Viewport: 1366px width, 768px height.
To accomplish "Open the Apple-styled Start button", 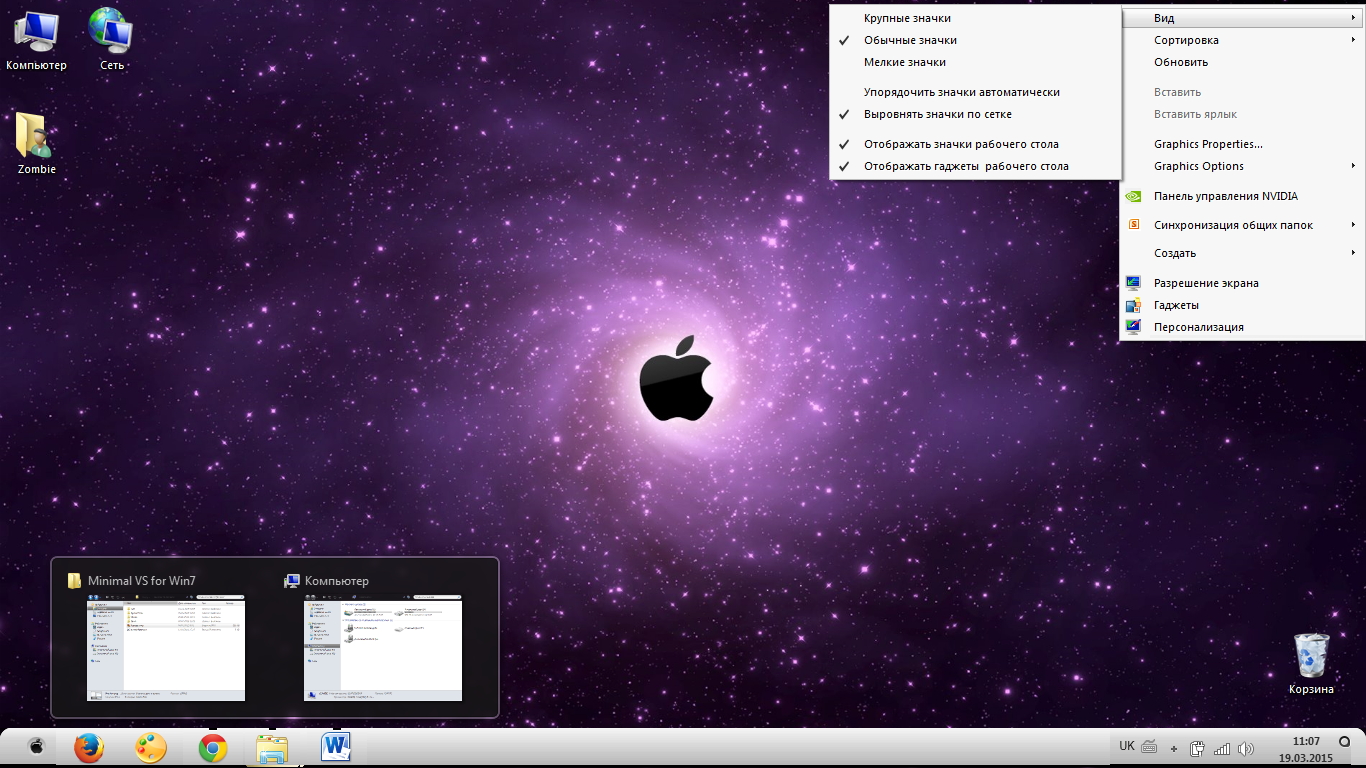I will 37,746.
